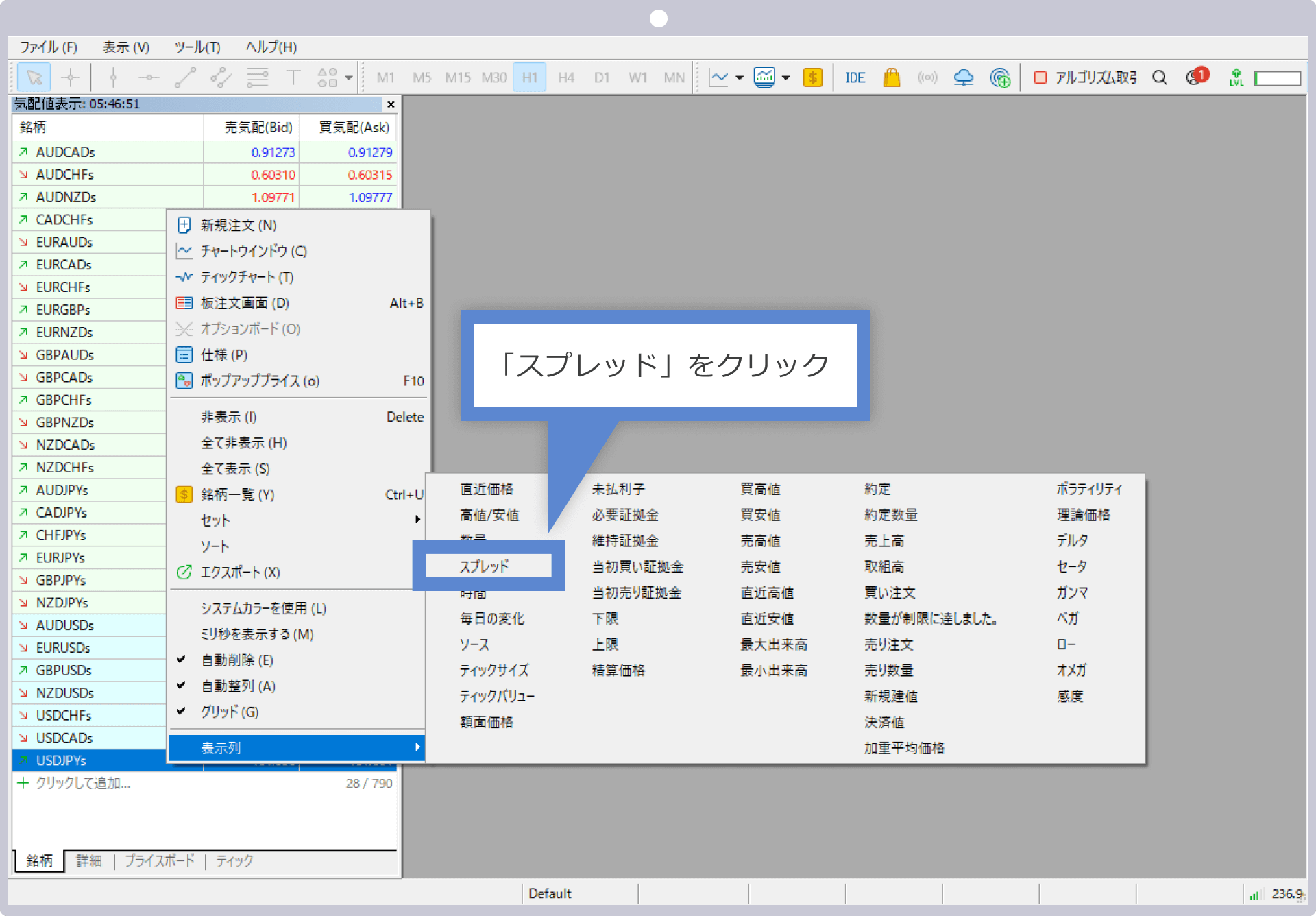Click the LVL level indicator icon
The width and height of the screenshot is (1316, 916).
coord(1236,77)
